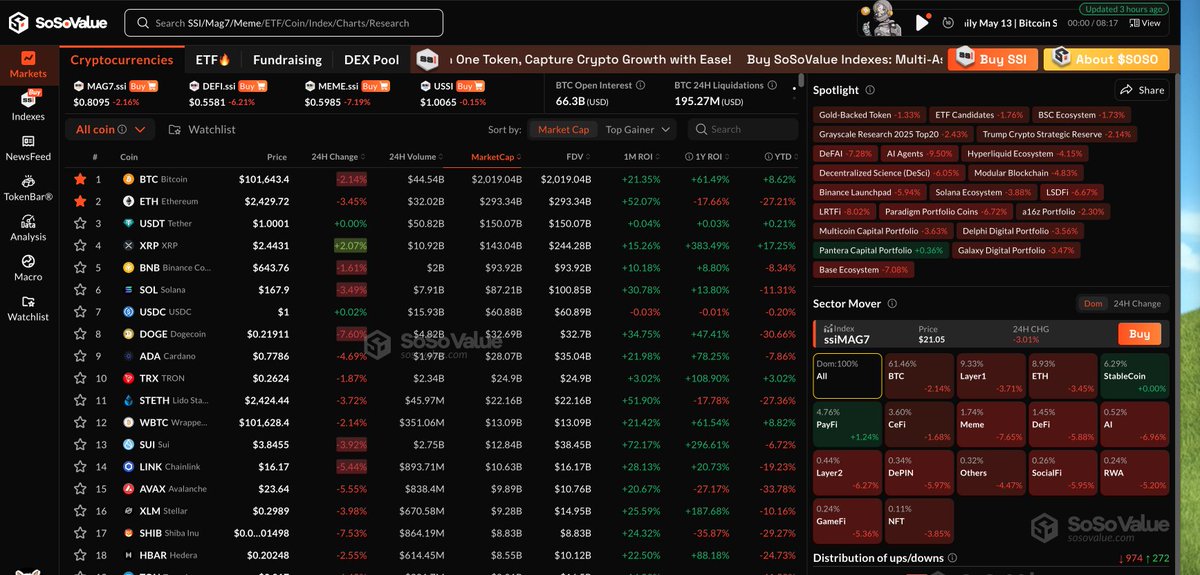
Task: Focus the top SSI/Mag7/Meme search box
Action: tap(283, 23)
